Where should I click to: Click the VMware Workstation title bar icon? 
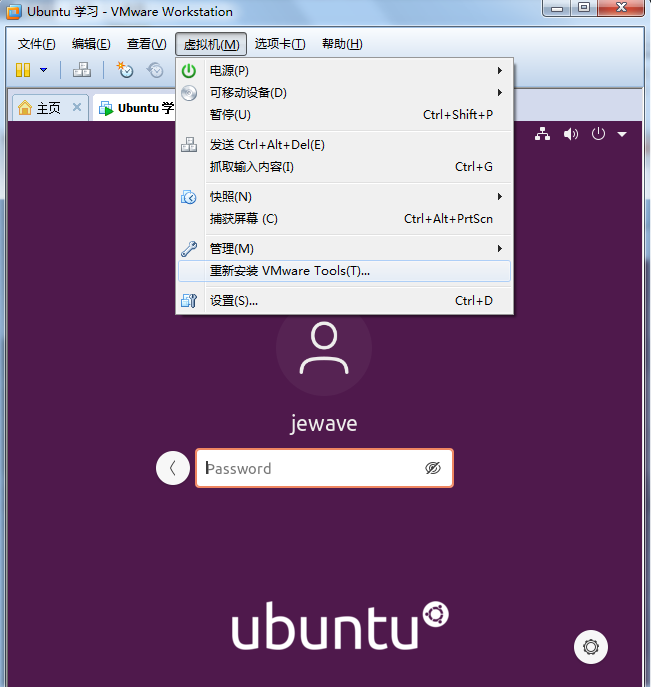tap(14, 12)
